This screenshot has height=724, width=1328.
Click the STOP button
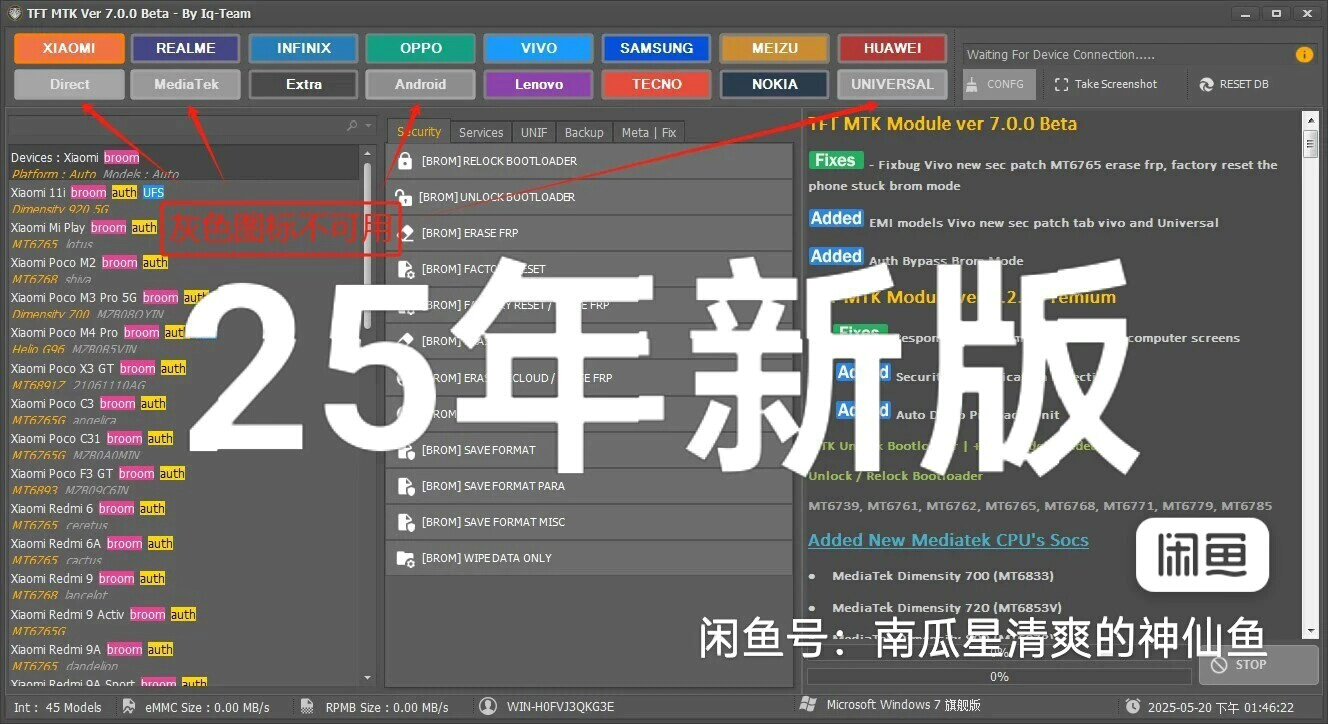[x=1258, y=664]
